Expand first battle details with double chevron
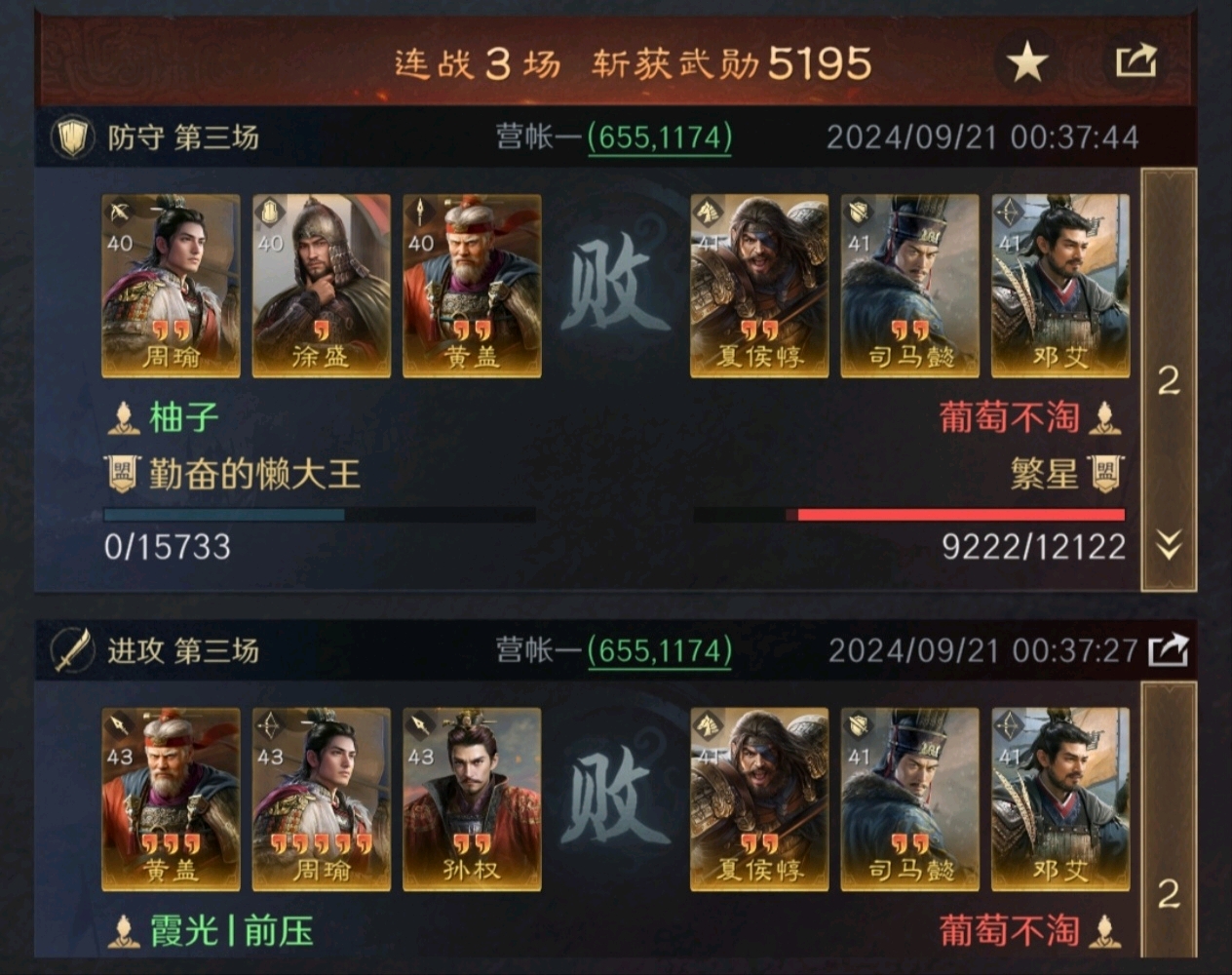 [x=1169, y=545]
